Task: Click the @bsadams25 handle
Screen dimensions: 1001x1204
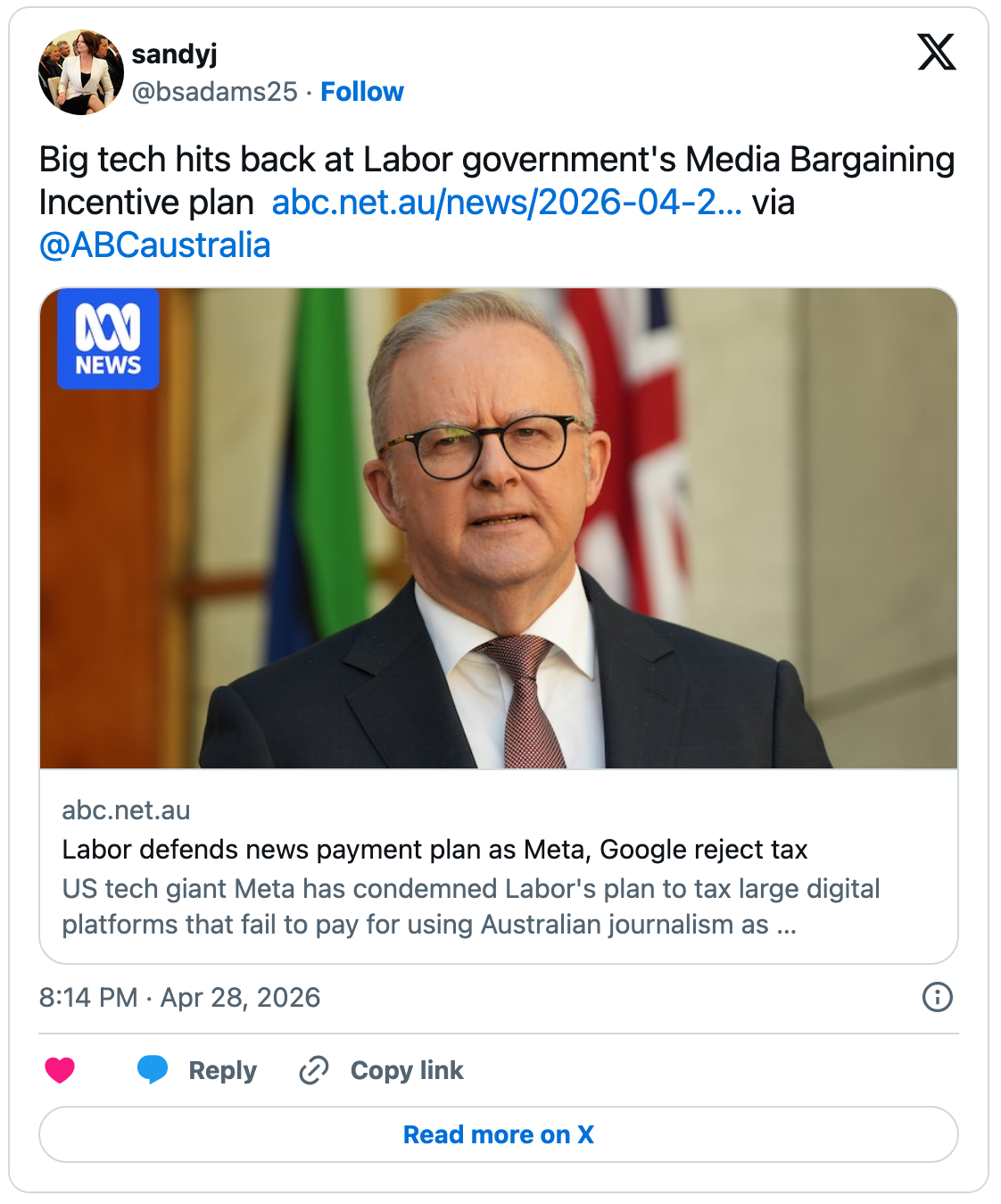Action: click(215, 92)
